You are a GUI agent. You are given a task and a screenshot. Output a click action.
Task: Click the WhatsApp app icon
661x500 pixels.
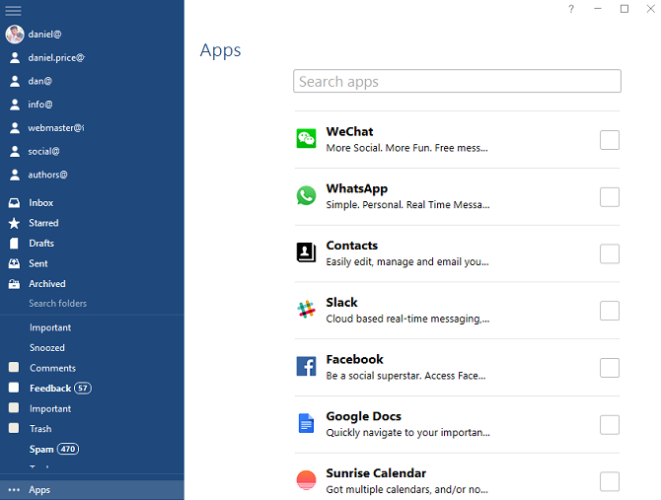pyautogui.click(x=306, y=196)
